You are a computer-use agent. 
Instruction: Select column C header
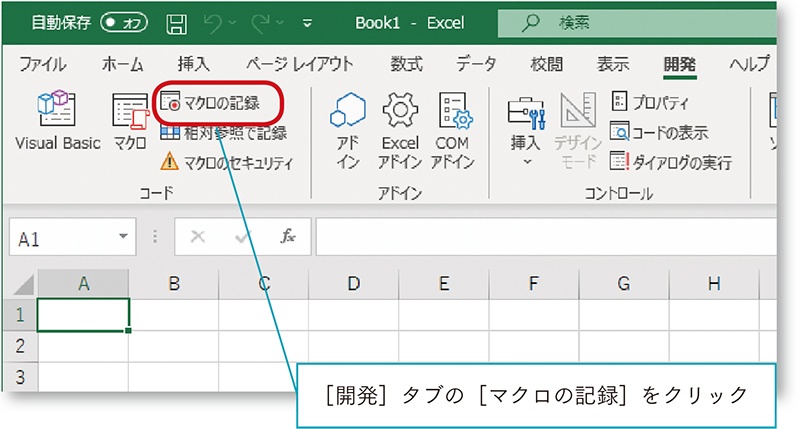(263, 284)
